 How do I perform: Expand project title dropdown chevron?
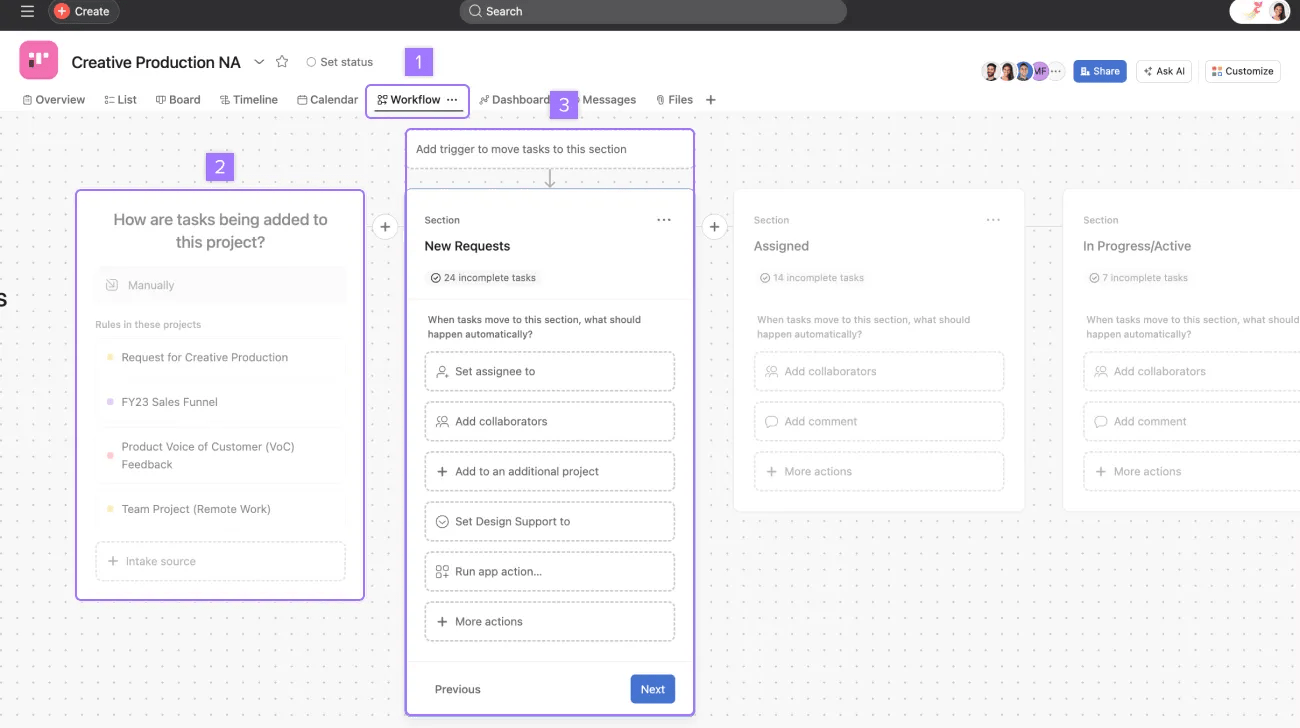(x=259, y=62)
